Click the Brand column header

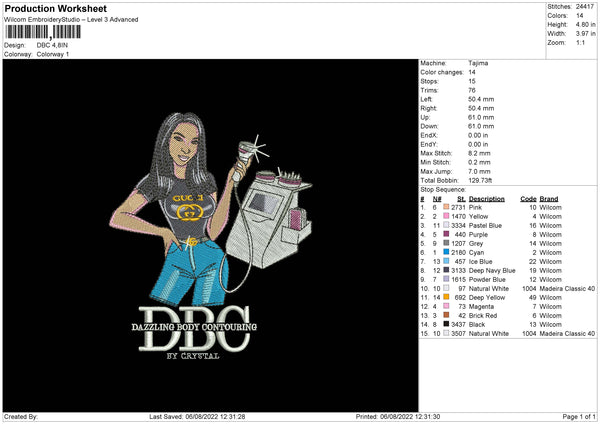click(549, 199)
